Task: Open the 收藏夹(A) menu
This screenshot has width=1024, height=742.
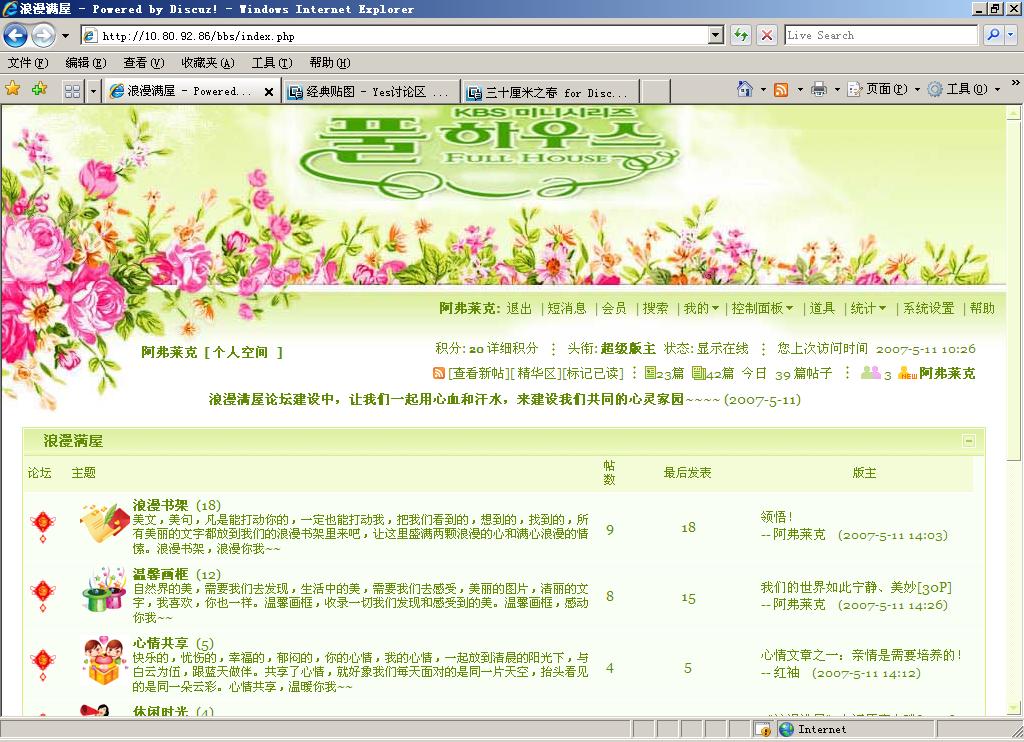Action: pyautogui.click(x=208, y=63)
